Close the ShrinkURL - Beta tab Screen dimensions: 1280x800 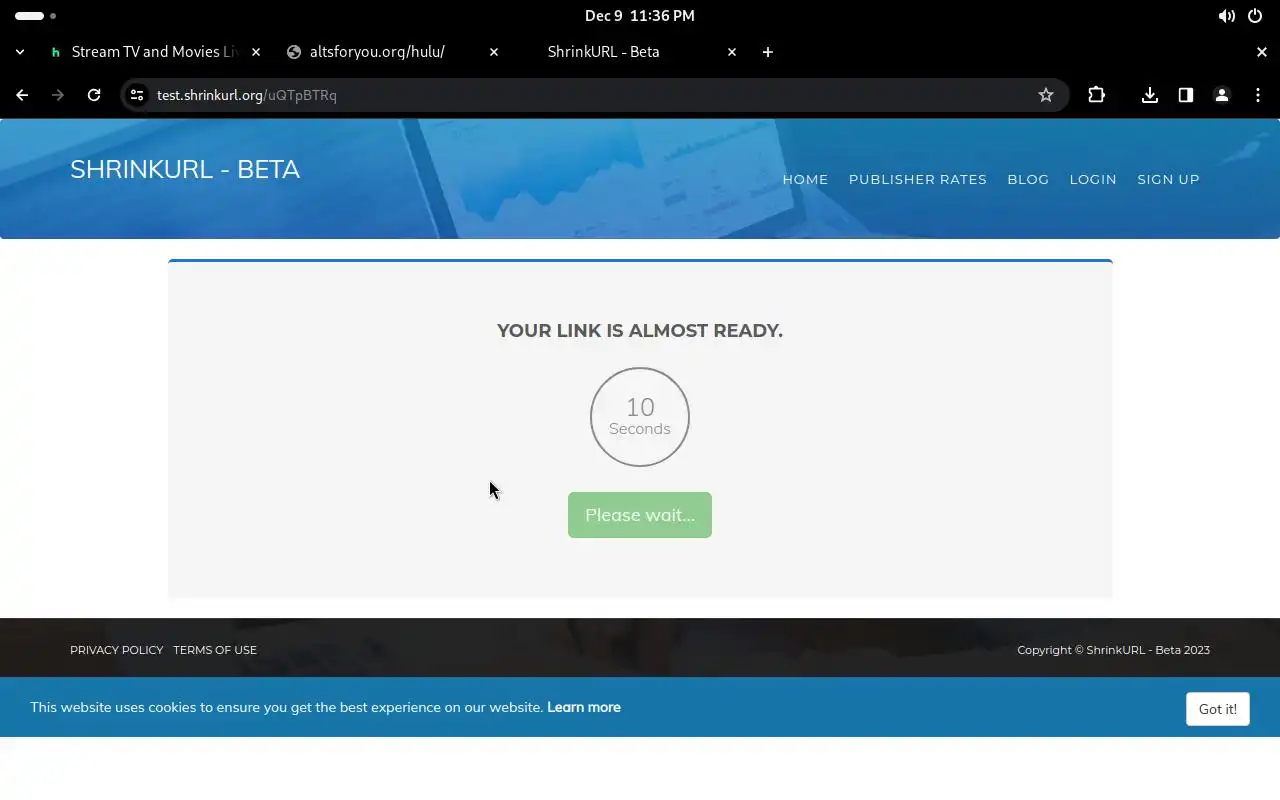732,52
